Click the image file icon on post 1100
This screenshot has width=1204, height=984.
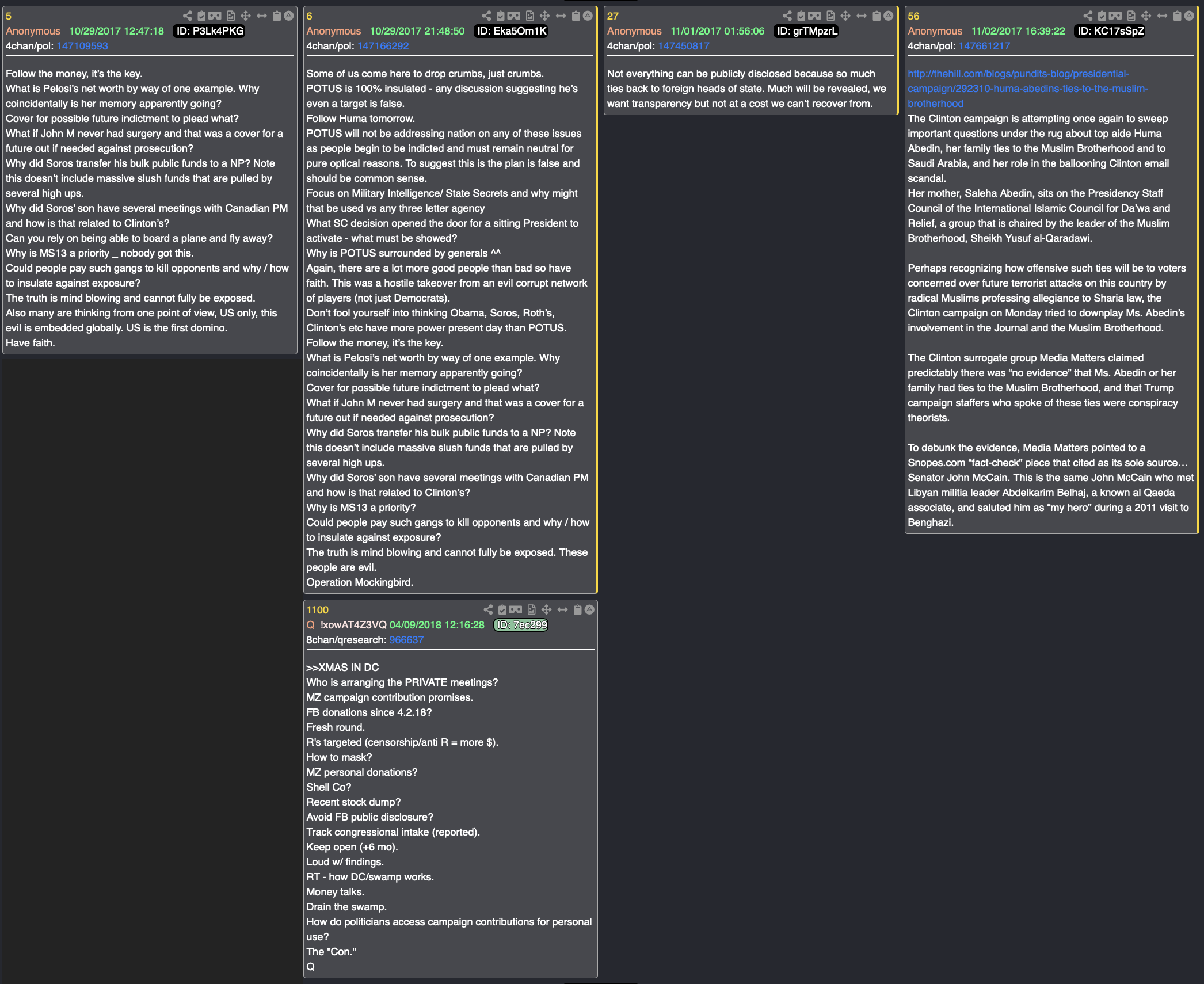[x=532, y=609]
